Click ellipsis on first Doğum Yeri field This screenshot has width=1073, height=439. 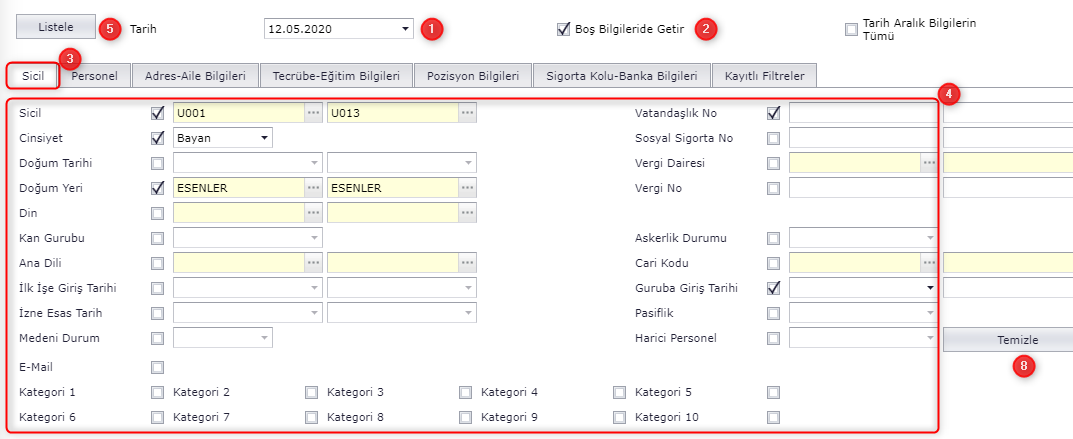click(x=313, y=188)
